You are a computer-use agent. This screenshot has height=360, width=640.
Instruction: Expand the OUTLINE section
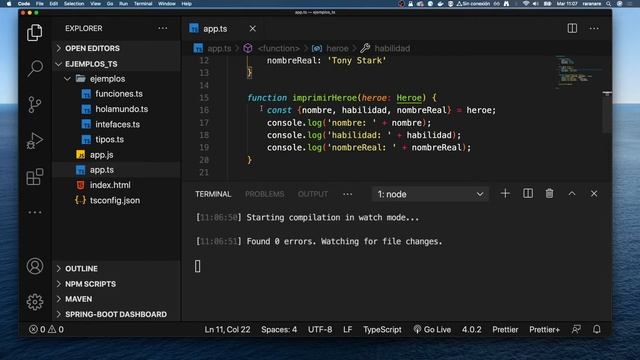[x=116, y=269]
